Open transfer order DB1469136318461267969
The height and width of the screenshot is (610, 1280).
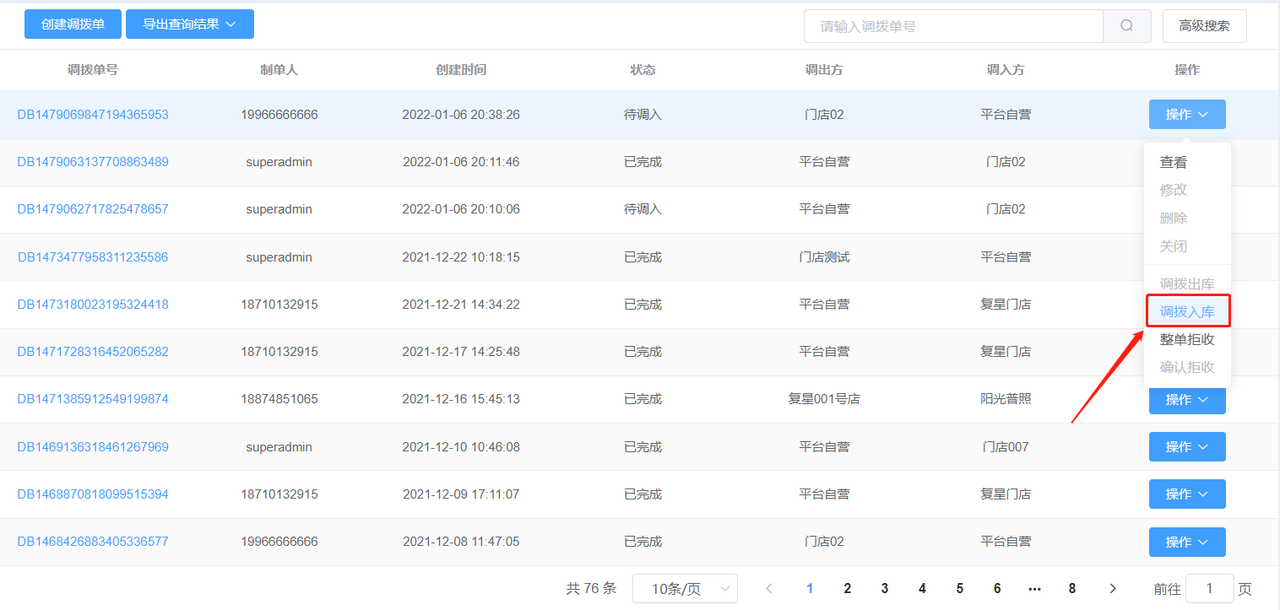click(x=93, y=447)
